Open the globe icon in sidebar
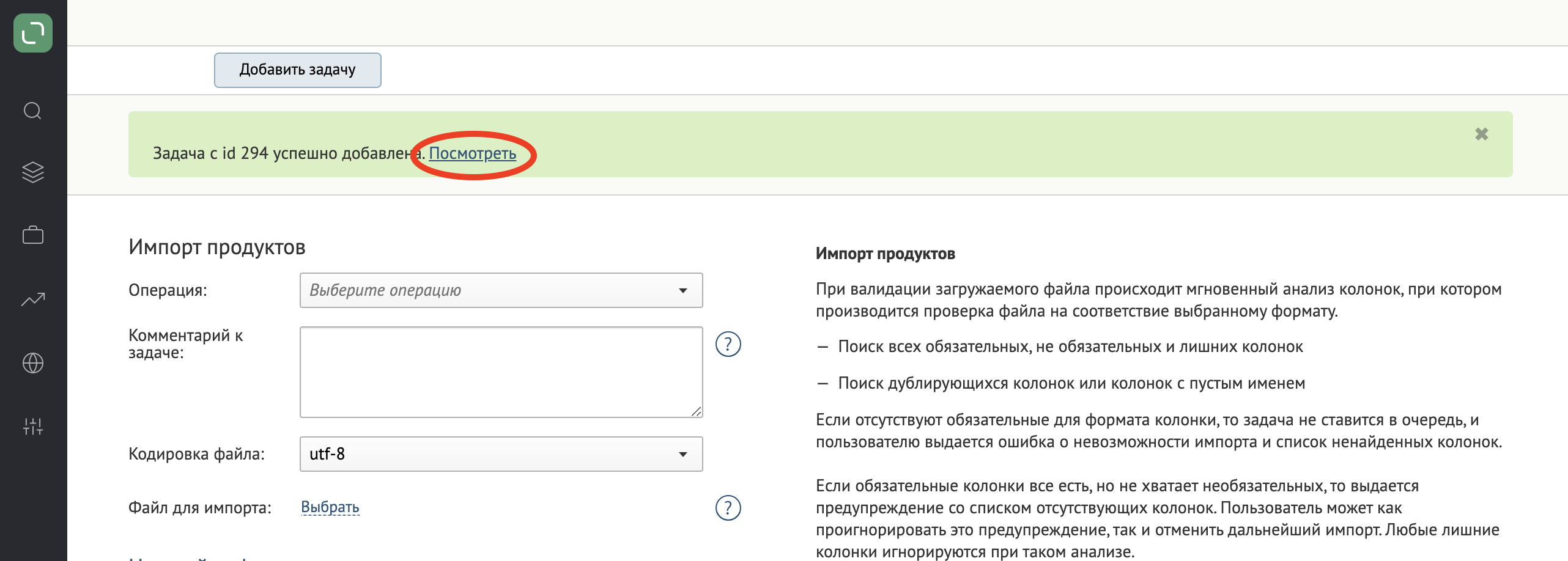Screen dimensions: 1568x561 [x=33, y=363]
